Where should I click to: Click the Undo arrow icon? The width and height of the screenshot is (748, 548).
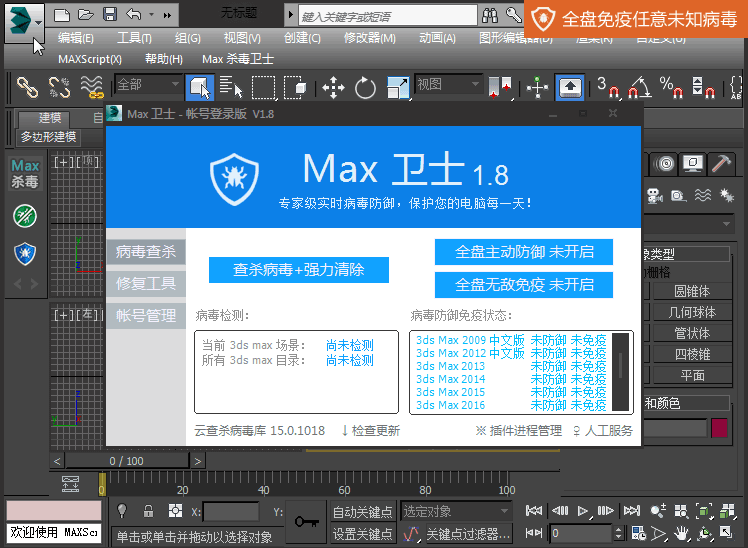(x=134, y=15)
